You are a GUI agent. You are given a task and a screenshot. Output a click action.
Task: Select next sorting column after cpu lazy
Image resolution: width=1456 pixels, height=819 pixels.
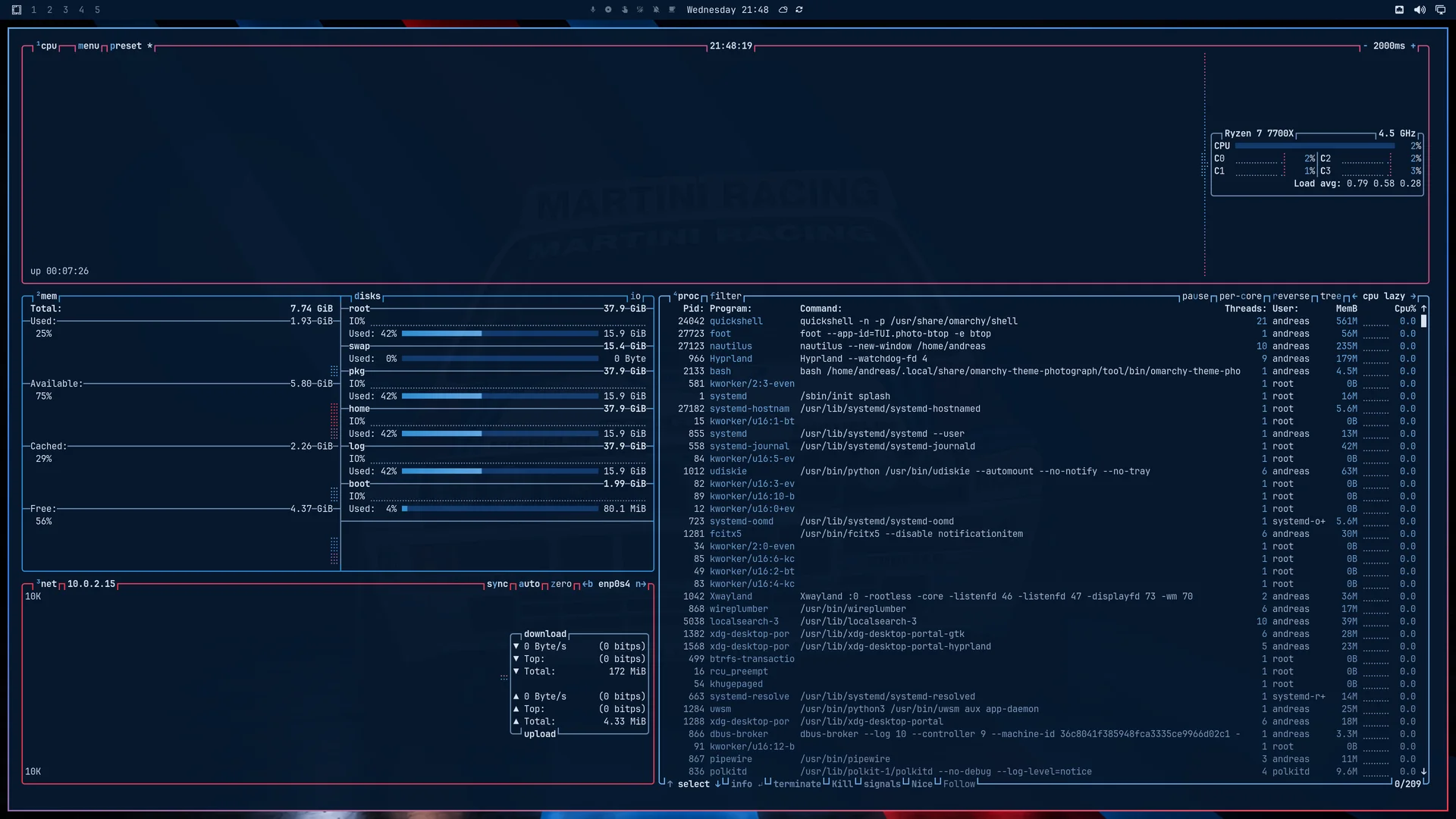click(x=1414, y=297)
